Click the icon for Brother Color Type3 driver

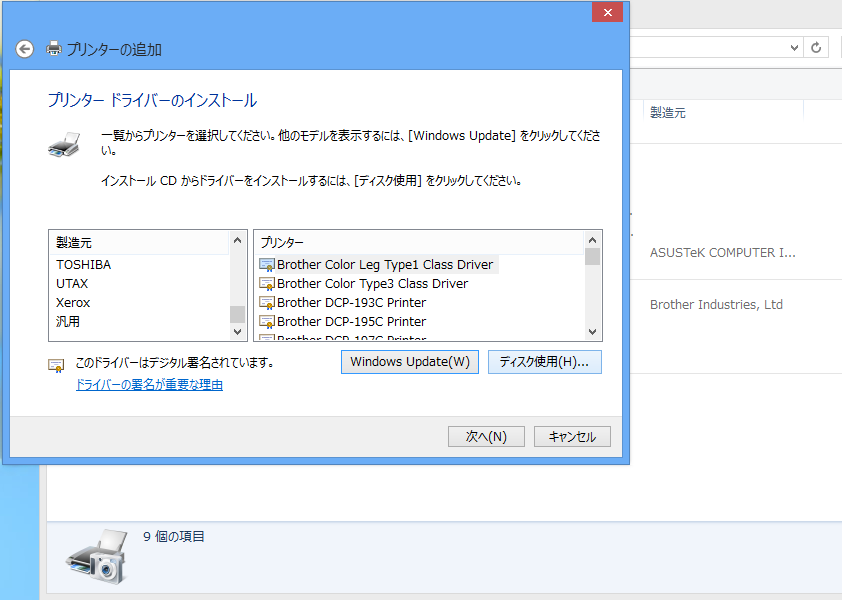[x=267, y=284]
